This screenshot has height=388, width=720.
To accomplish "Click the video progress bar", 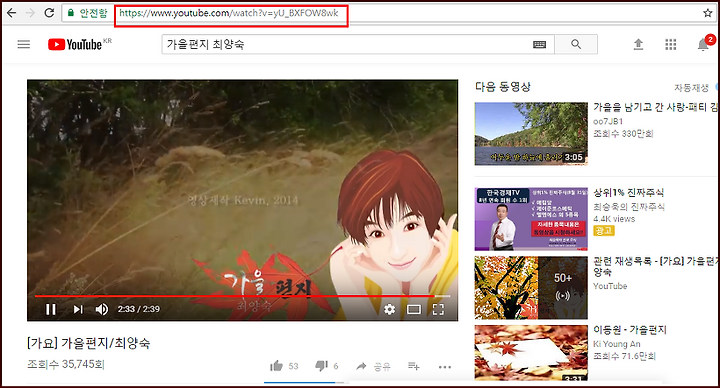I will [x=242, y=296].
